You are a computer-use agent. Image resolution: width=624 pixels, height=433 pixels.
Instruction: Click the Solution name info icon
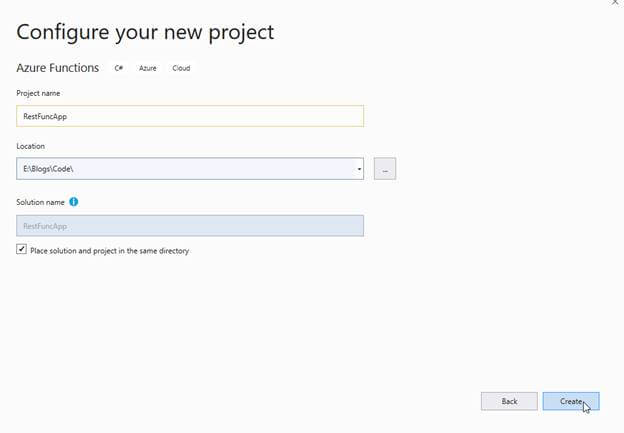74,202
